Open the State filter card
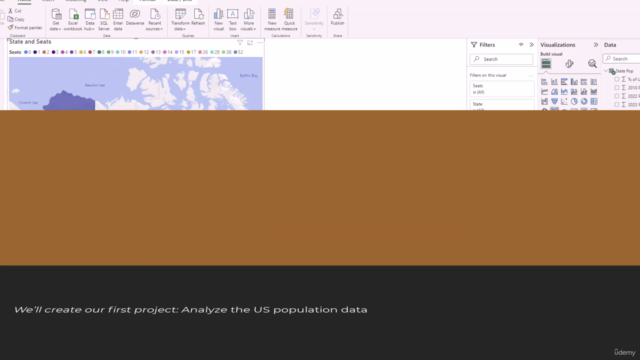The image size is (640, 360). click(x=502, y=105)
